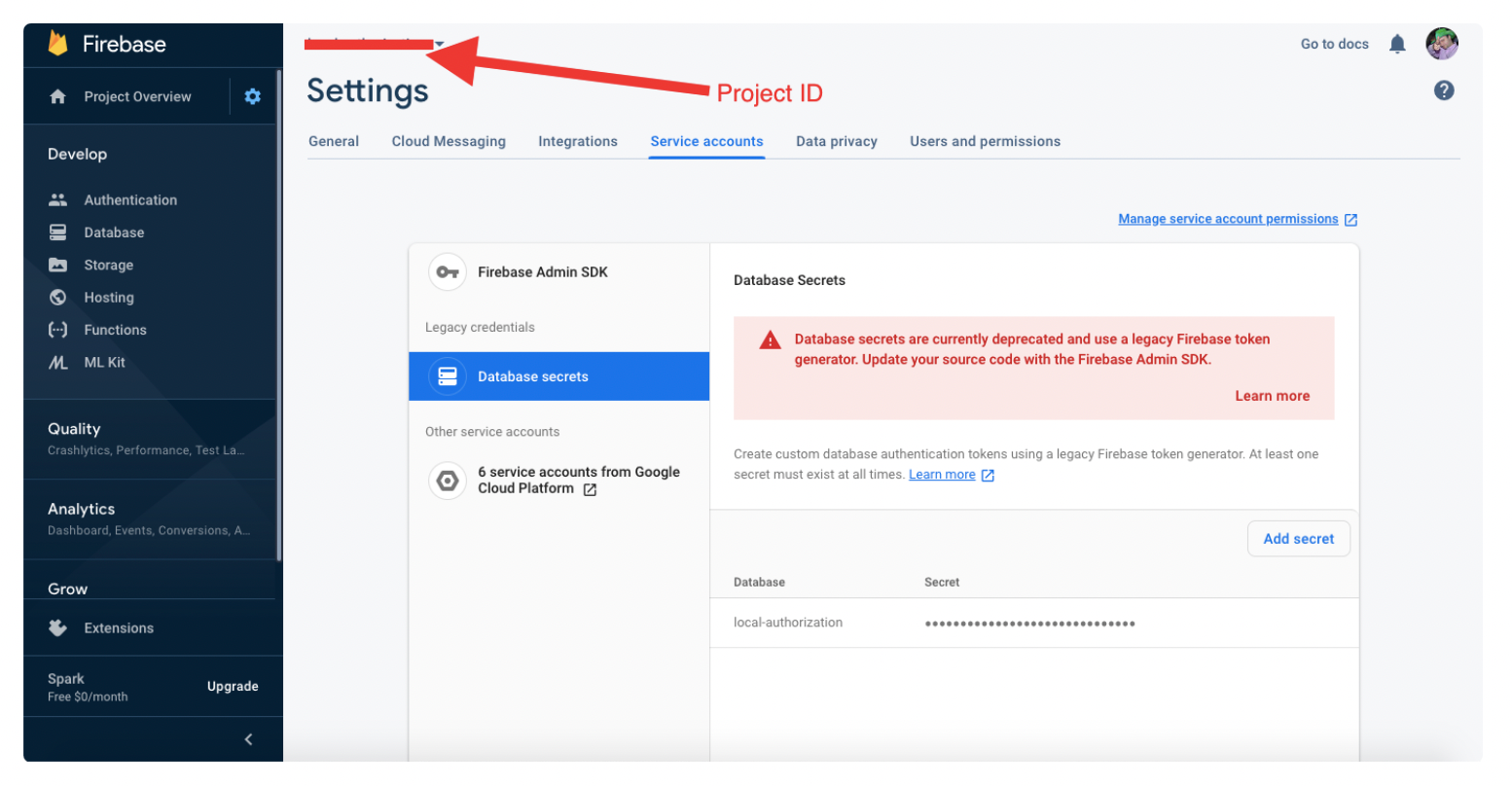Click Learn more in red warning
Image resolution: width=1512 pixels, height=786 pixels.
tap(1272, 396)
